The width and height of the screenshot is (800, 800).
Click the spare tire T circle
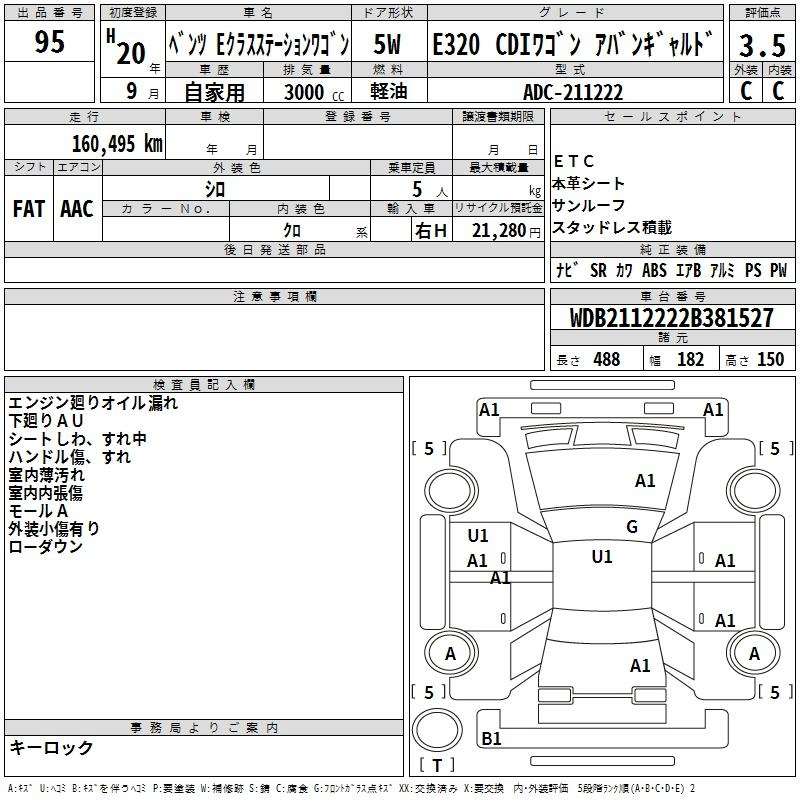tap(437, 730)
